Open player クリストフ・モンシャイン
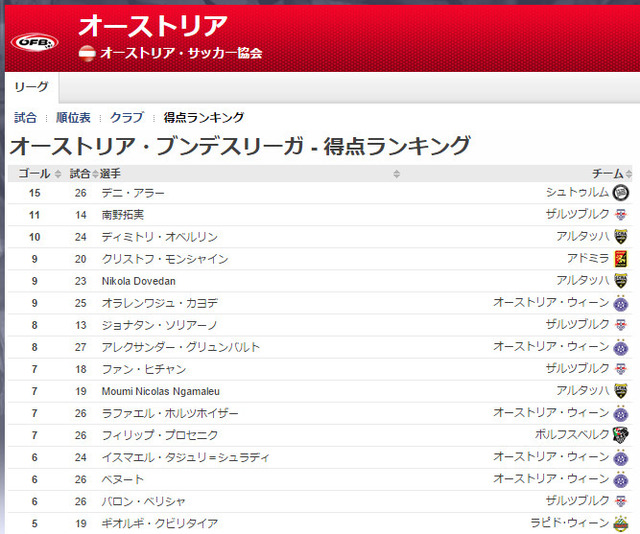Image resolution: width=640 pixels, height=534 pixels. [x=165, y=259]
